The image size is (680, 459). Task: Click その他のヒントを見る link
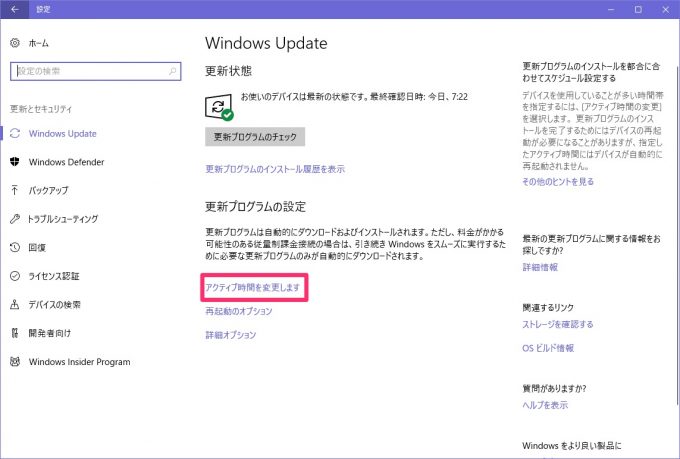pyautogui.click(x=558, y=181)
